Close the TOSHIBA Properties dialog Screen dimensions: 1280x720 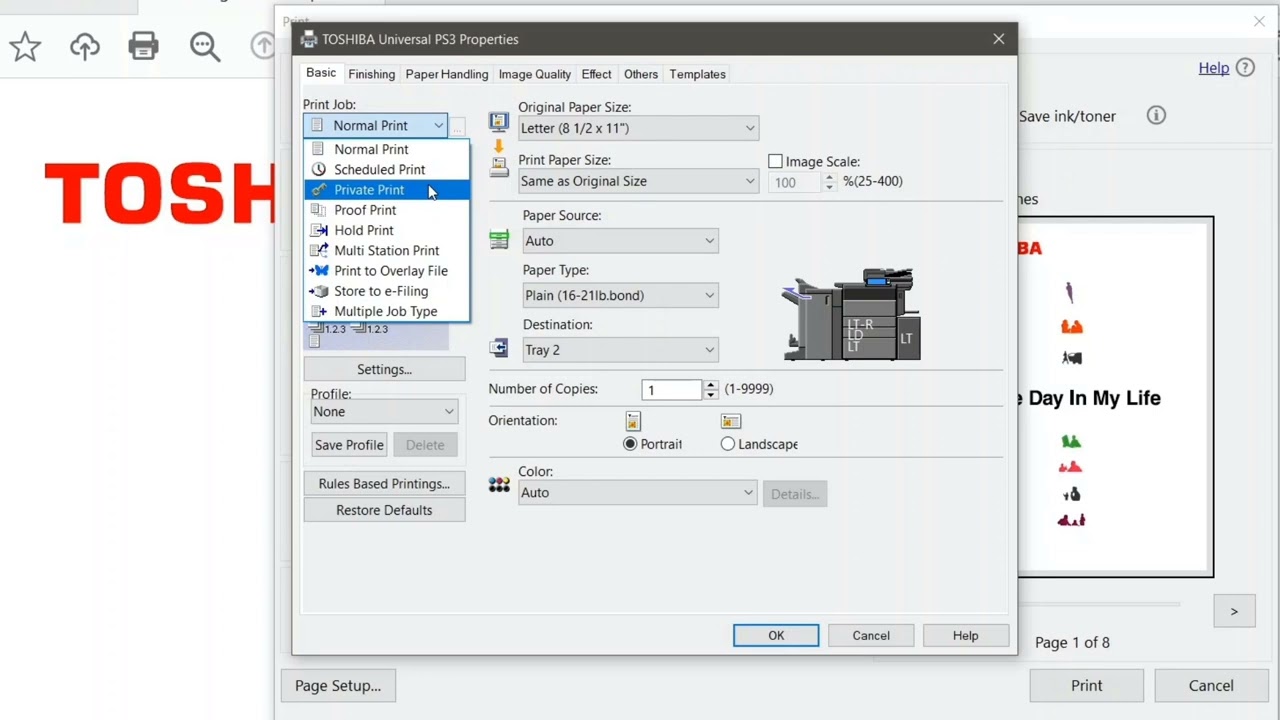pyautogui.click(x=998, y=39)
